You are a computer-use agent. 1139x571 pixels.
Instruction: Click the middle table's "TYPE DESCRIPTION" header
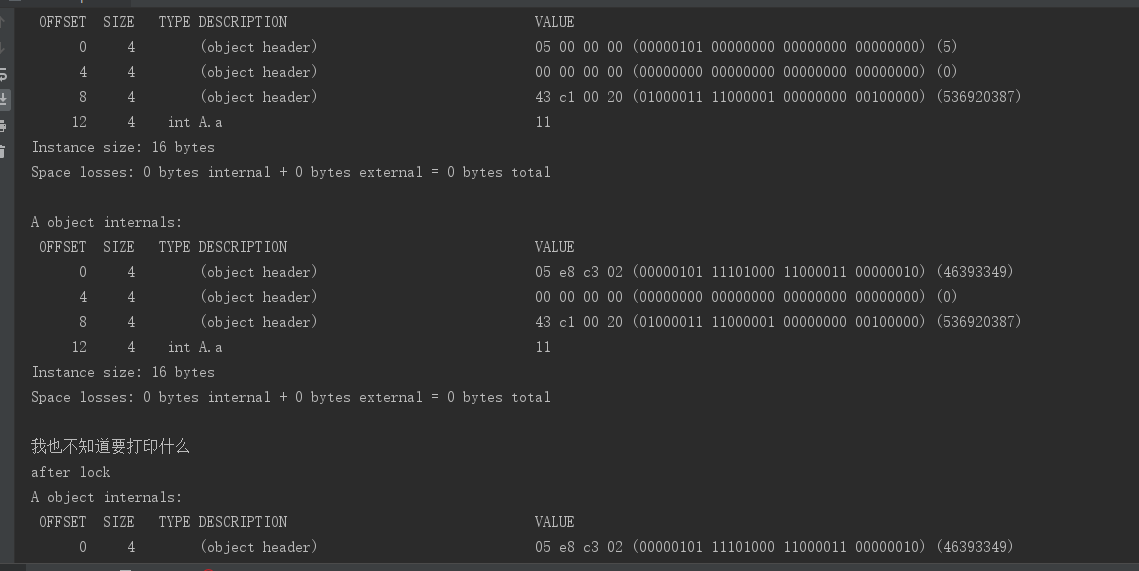coord(222,247)
